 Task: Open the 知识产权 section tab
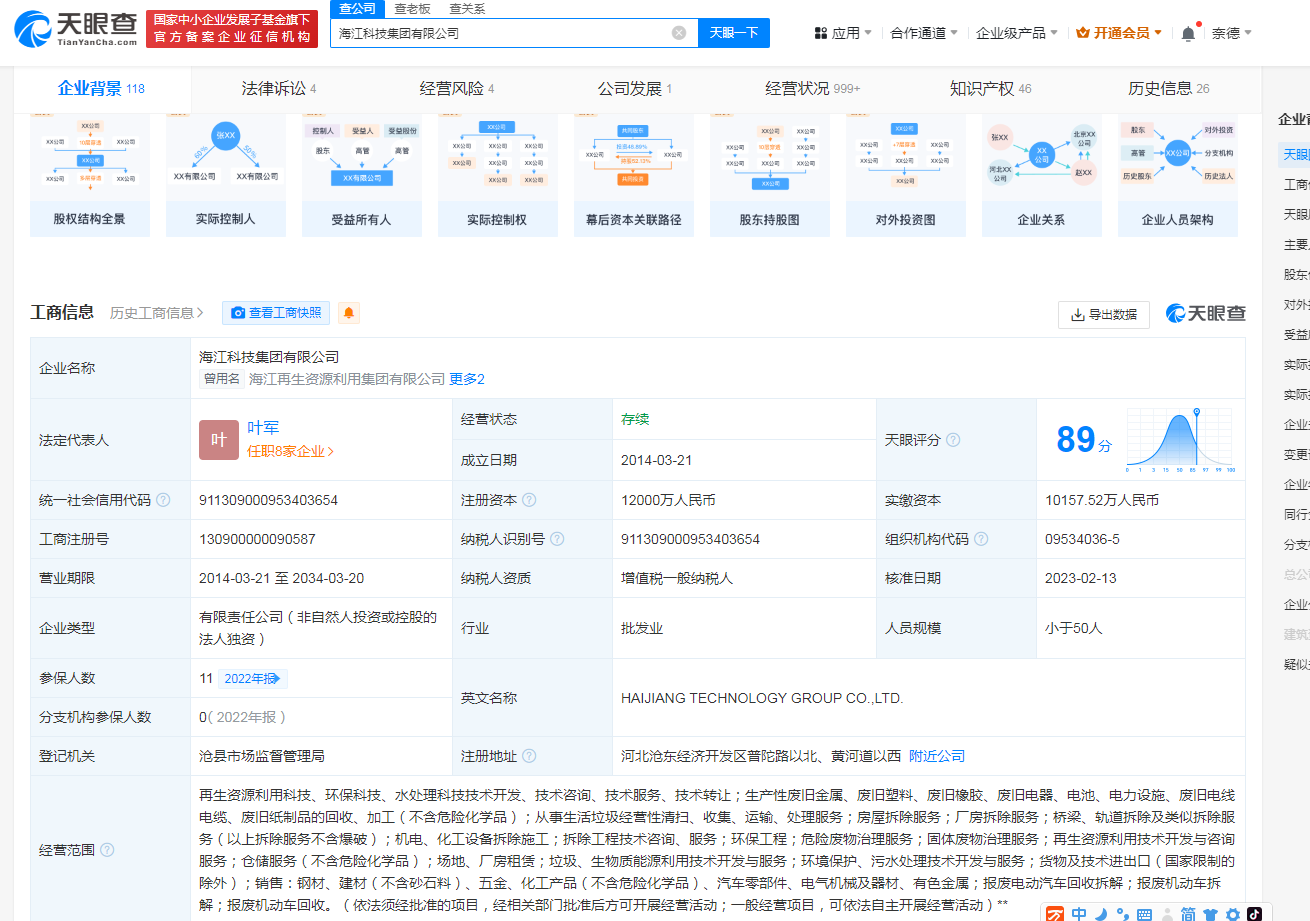coord(990,89)
